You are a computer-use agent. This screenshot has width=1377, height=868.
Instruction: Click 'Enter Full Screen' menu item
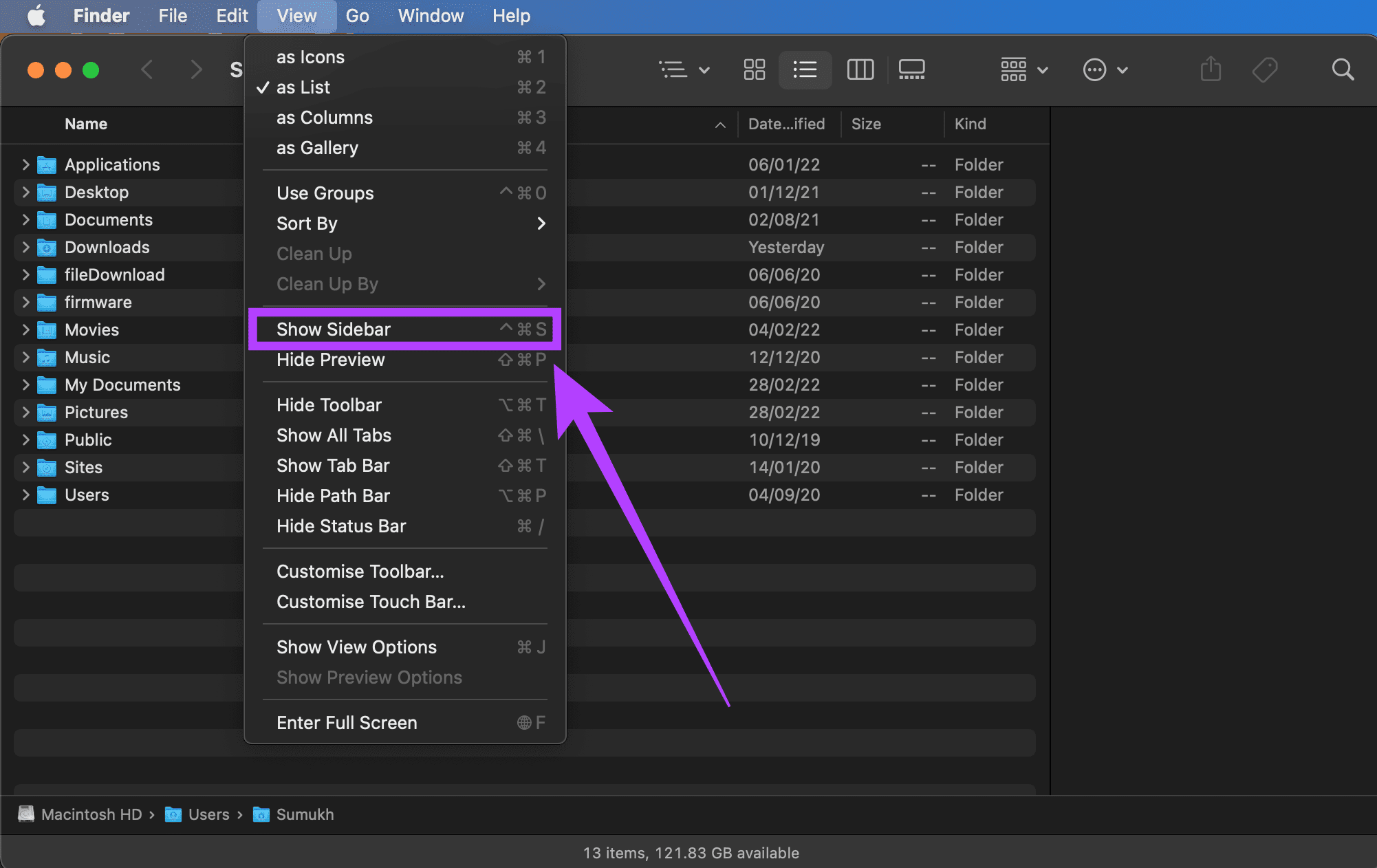[x=346, y=722]
